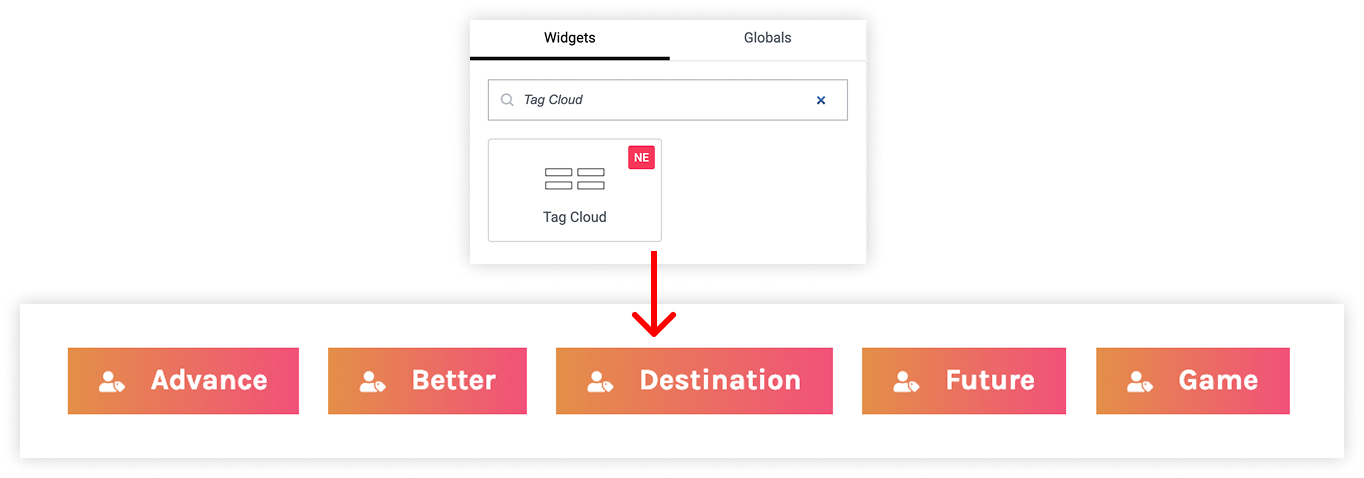Click the search magnifier icon
This screenshot has width=1364, height=478.
tap(507, 100)
